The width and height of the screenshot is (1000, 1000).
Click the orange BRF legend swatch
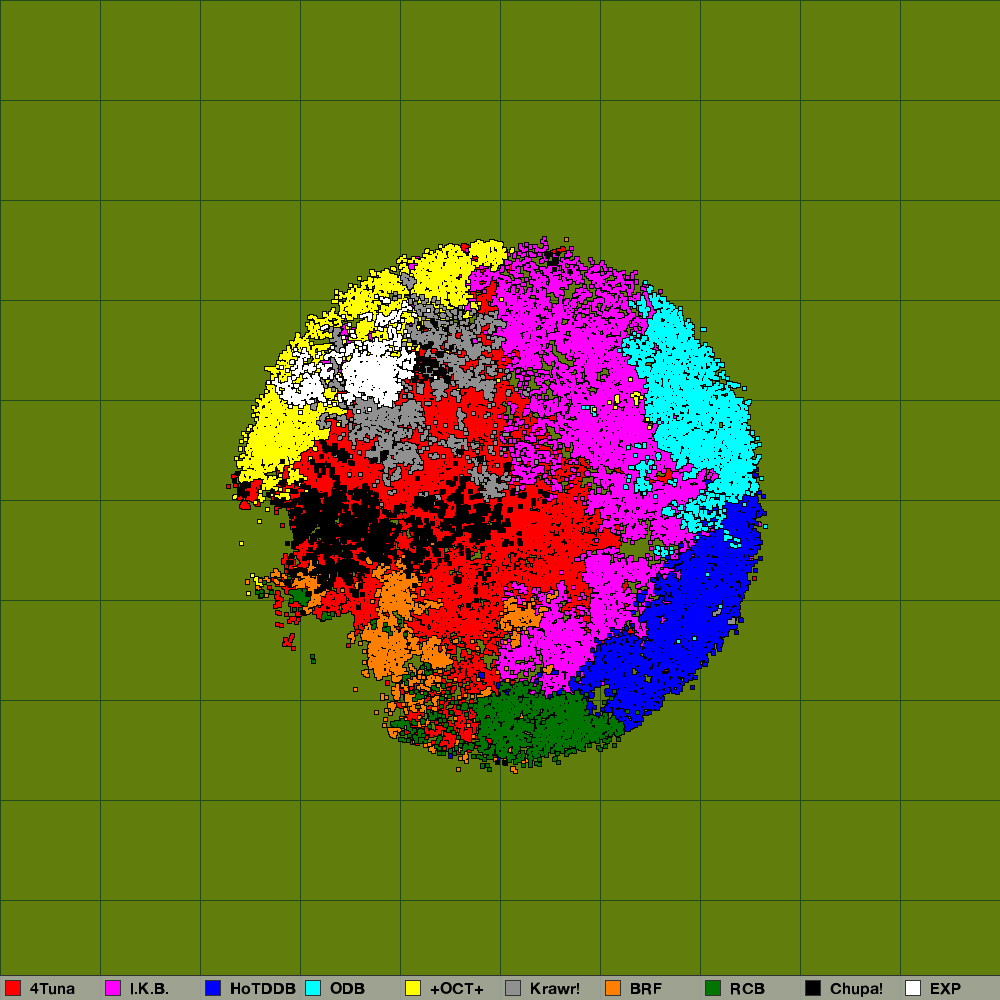pos(613,988)
